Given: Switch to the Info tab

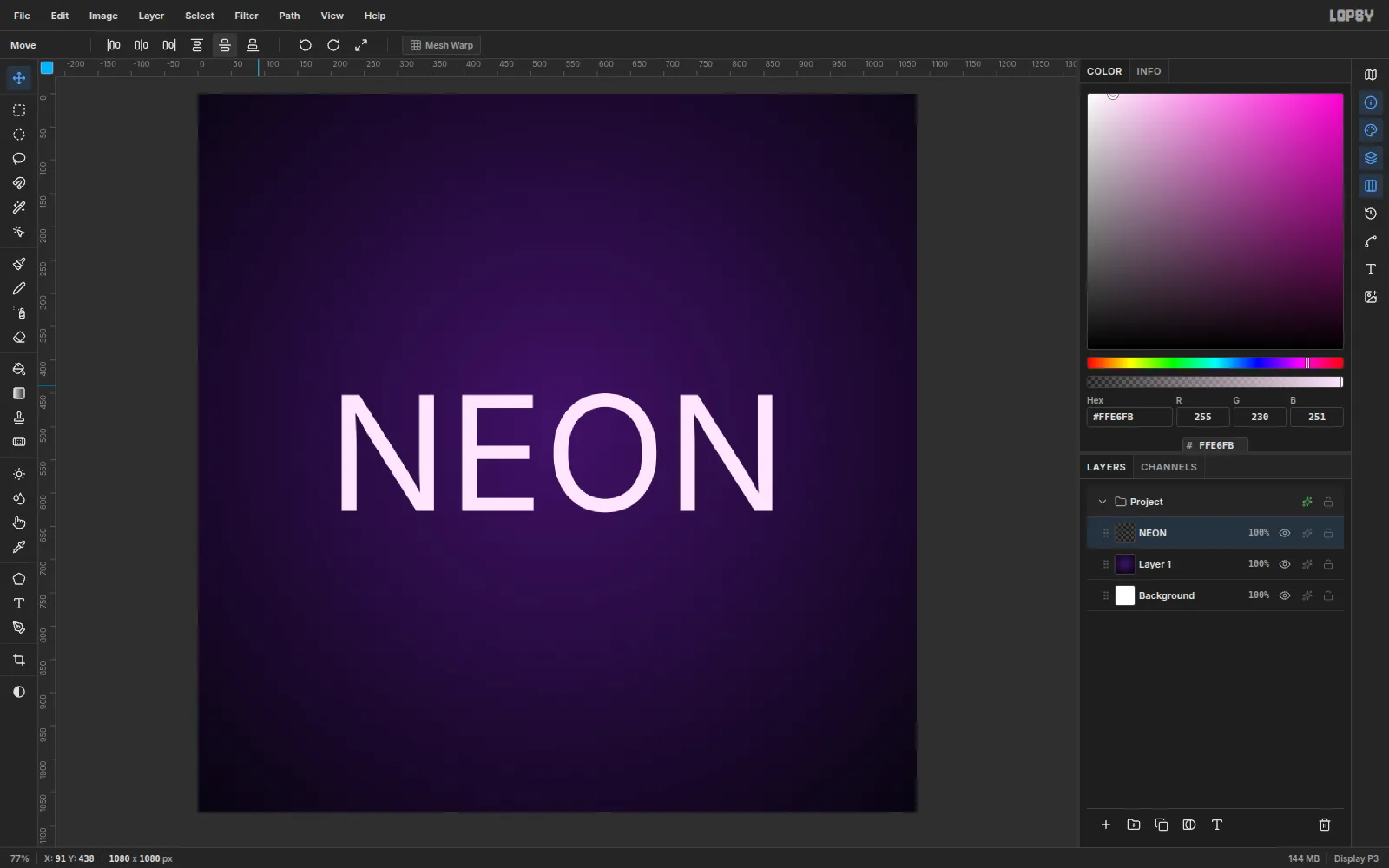Looking at the screenshot, I should pyautogui.click(x=1149, y=71).
